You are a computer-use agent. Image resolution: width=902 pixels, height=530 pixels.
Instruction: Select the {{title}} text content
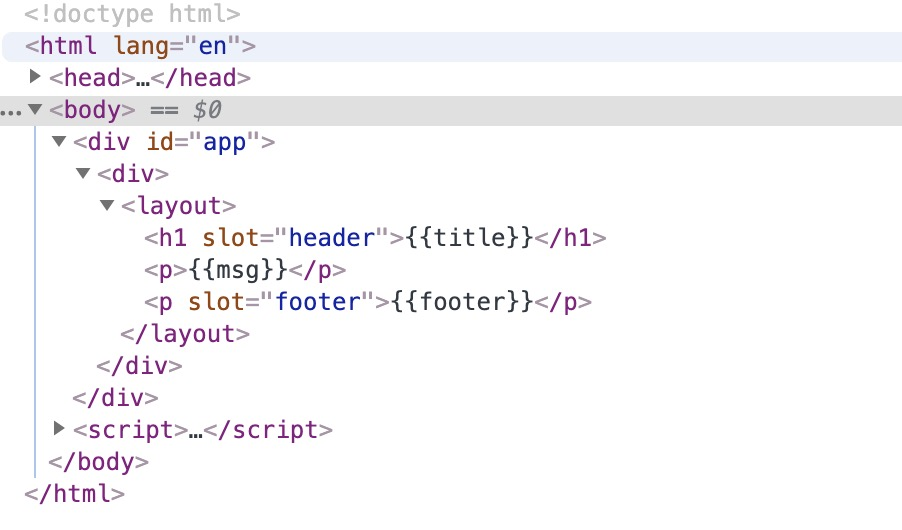[469, 238]
